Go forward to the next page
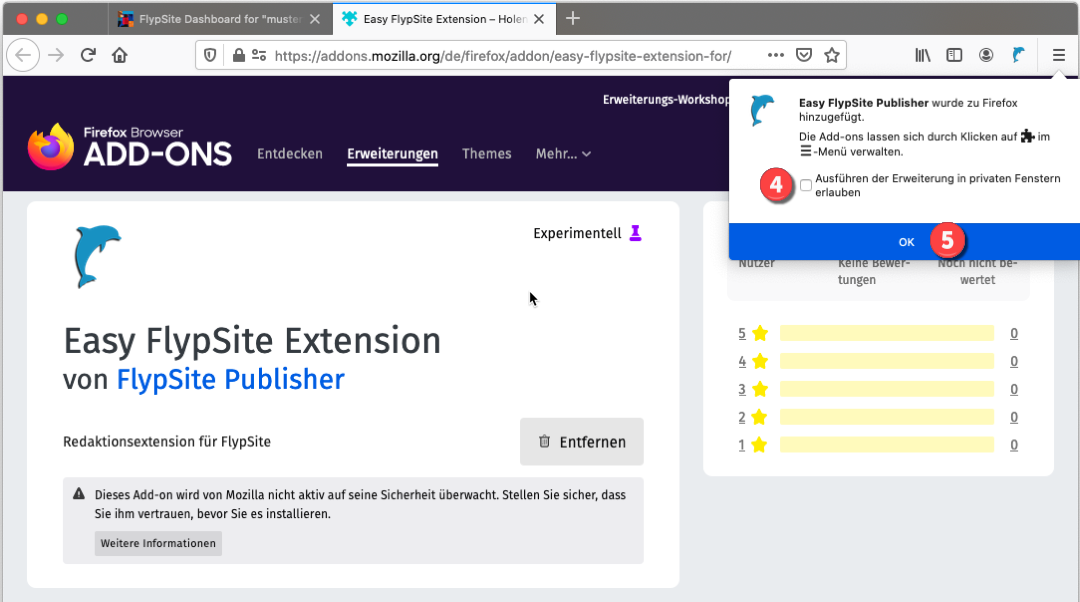Image resolution: width=1080 pixels, height=602 pixels. click(56, 55)
